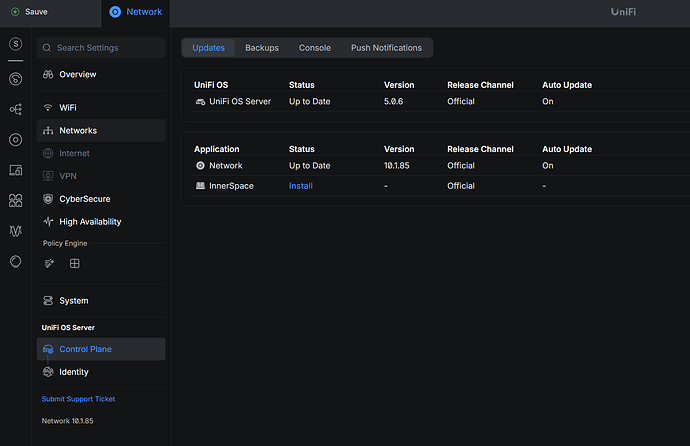Click the Policy Engine magic wand icon

coord(49,263)
